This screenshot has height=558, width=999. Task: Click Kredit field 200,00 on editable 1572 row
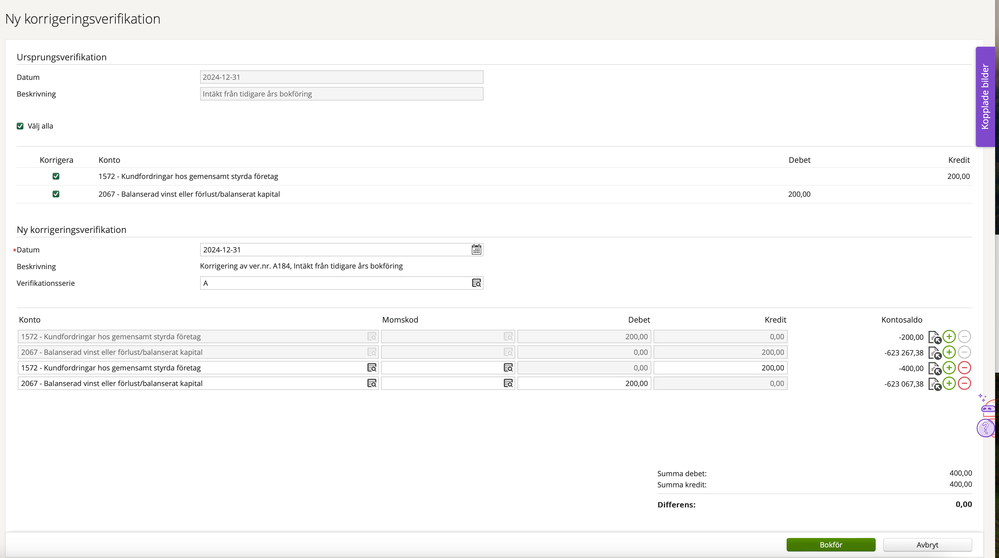click(x=721, y=368)
